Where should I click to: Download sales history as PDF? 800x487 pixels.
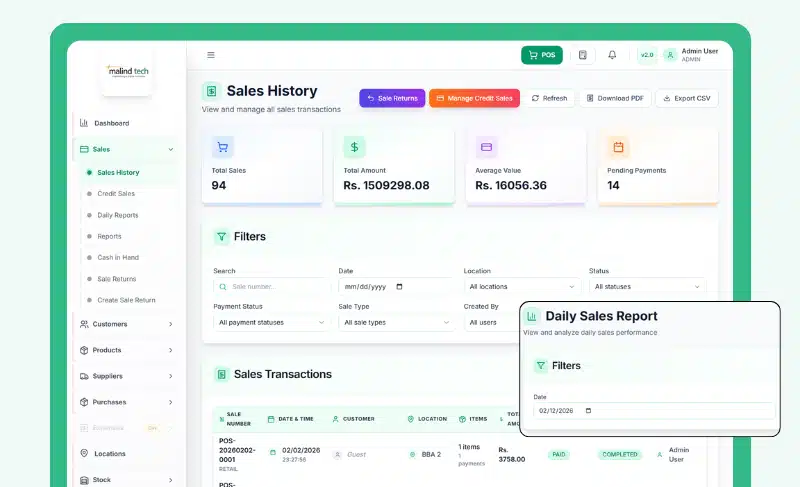(x=615, y=98)
